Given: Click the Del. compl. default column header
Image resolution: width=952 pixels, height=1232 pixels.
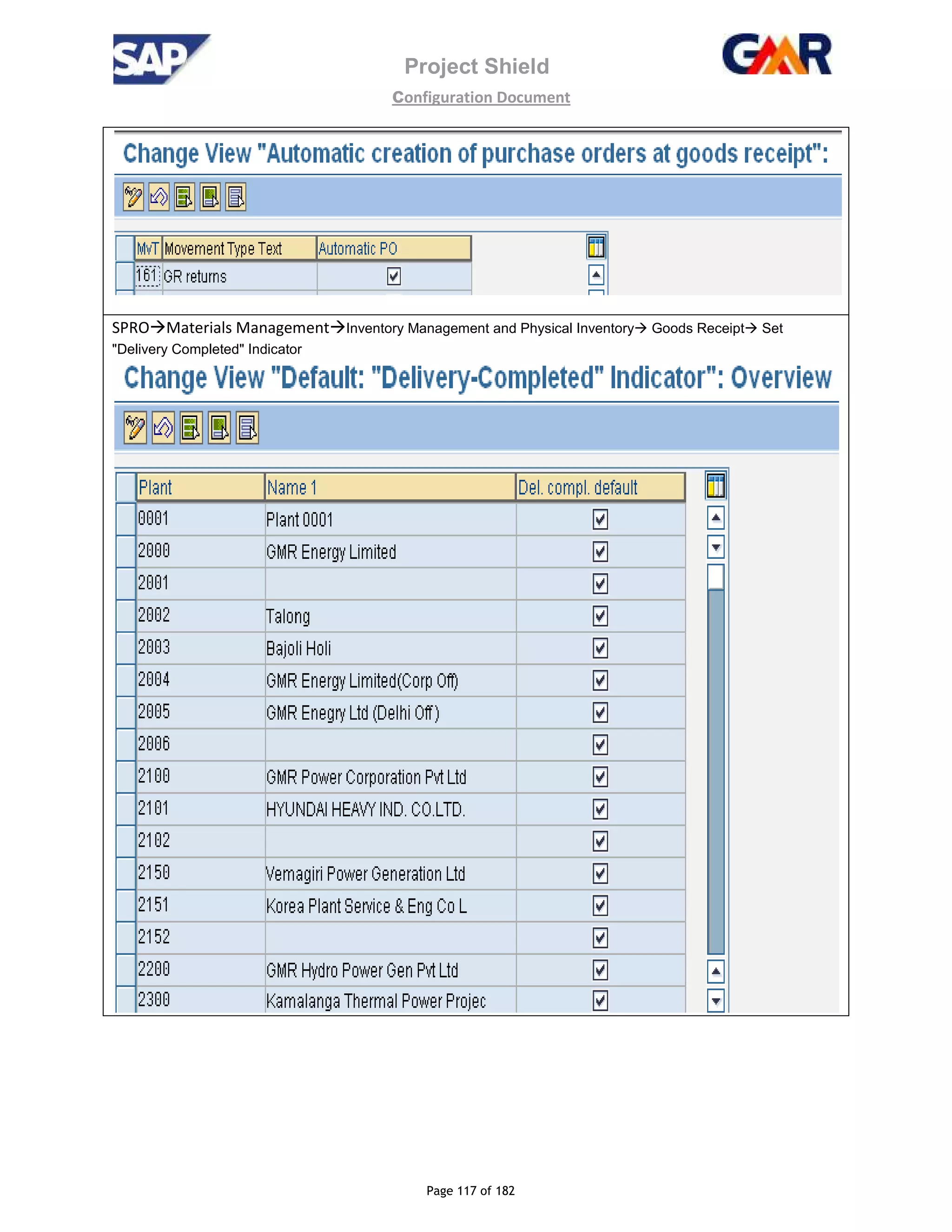Looking at the screenshot, I should click(601, 487).
